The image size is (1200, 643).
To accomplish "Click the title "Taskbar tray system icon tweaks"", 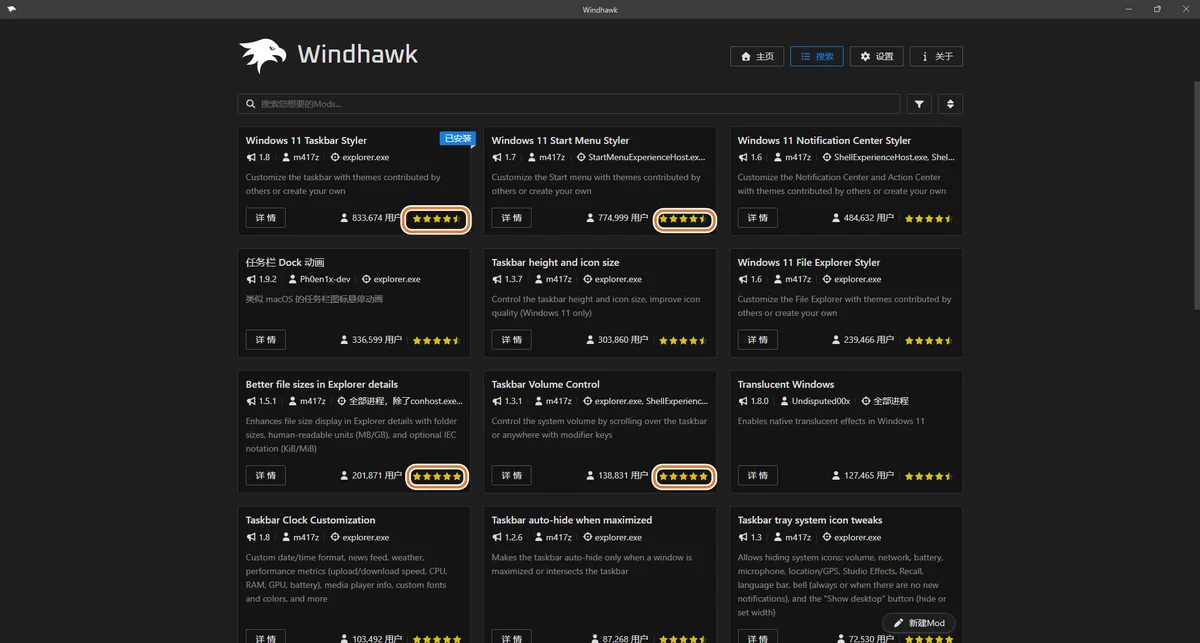I will click(810, 520).
